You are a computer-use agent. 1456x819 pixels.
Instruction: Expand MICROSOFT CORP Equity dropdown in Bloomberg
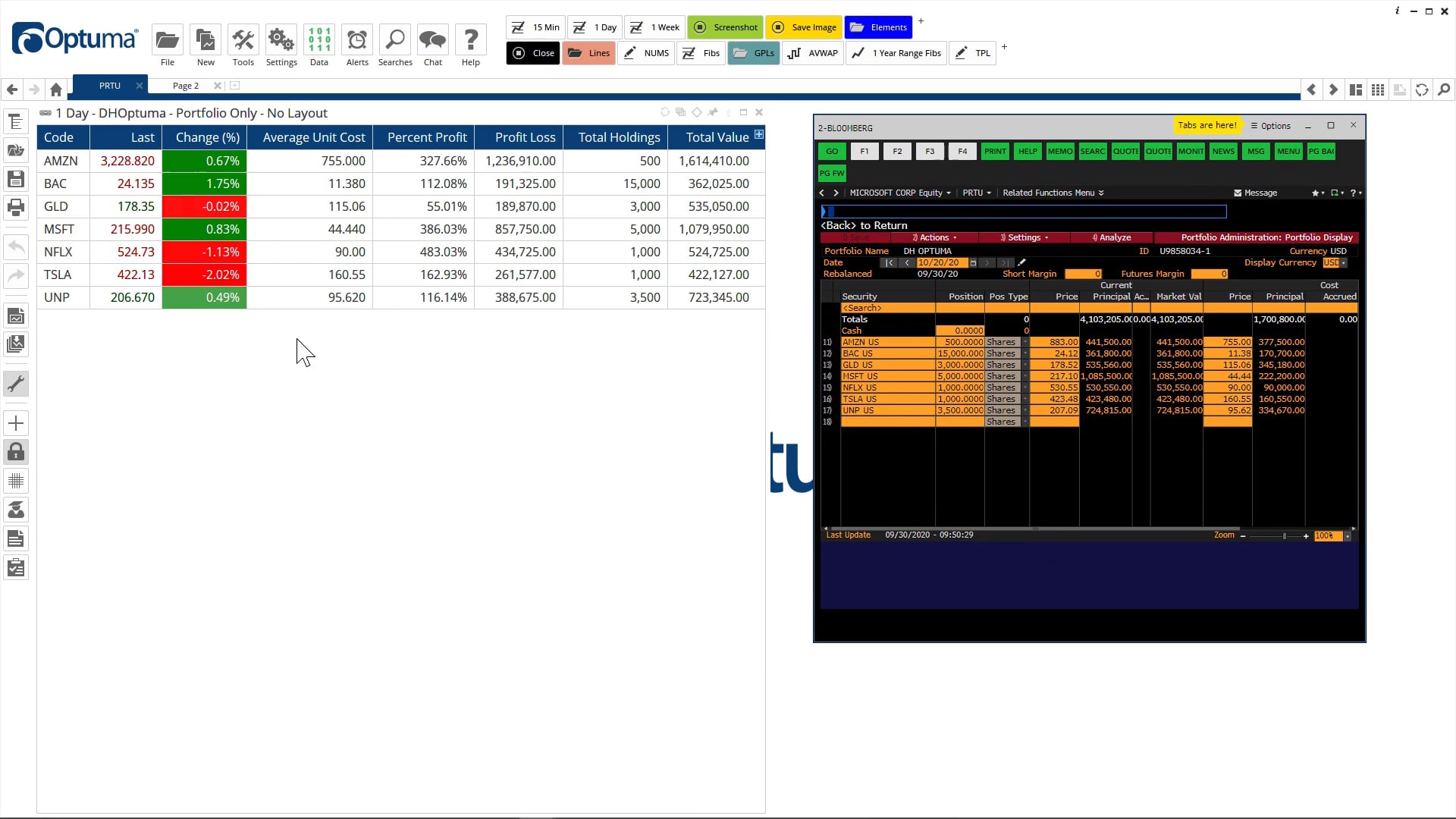click(900, 193)
